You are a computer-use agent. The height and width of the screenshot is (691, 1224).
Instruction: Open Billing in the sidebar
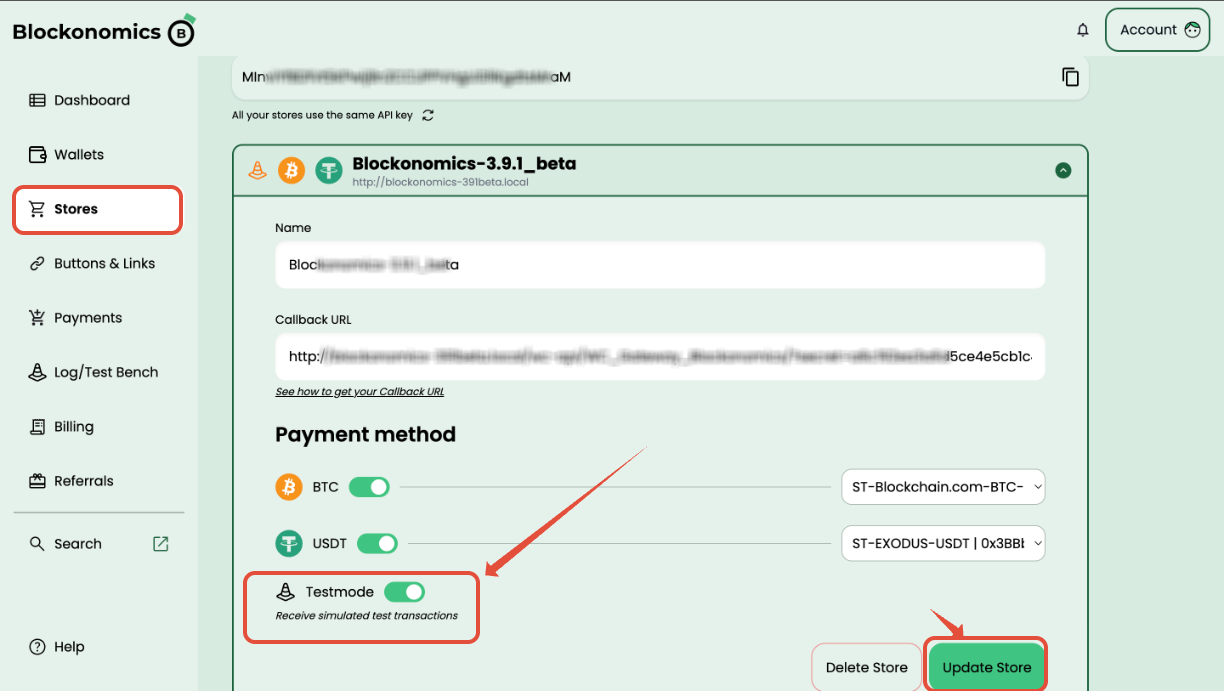61,427
